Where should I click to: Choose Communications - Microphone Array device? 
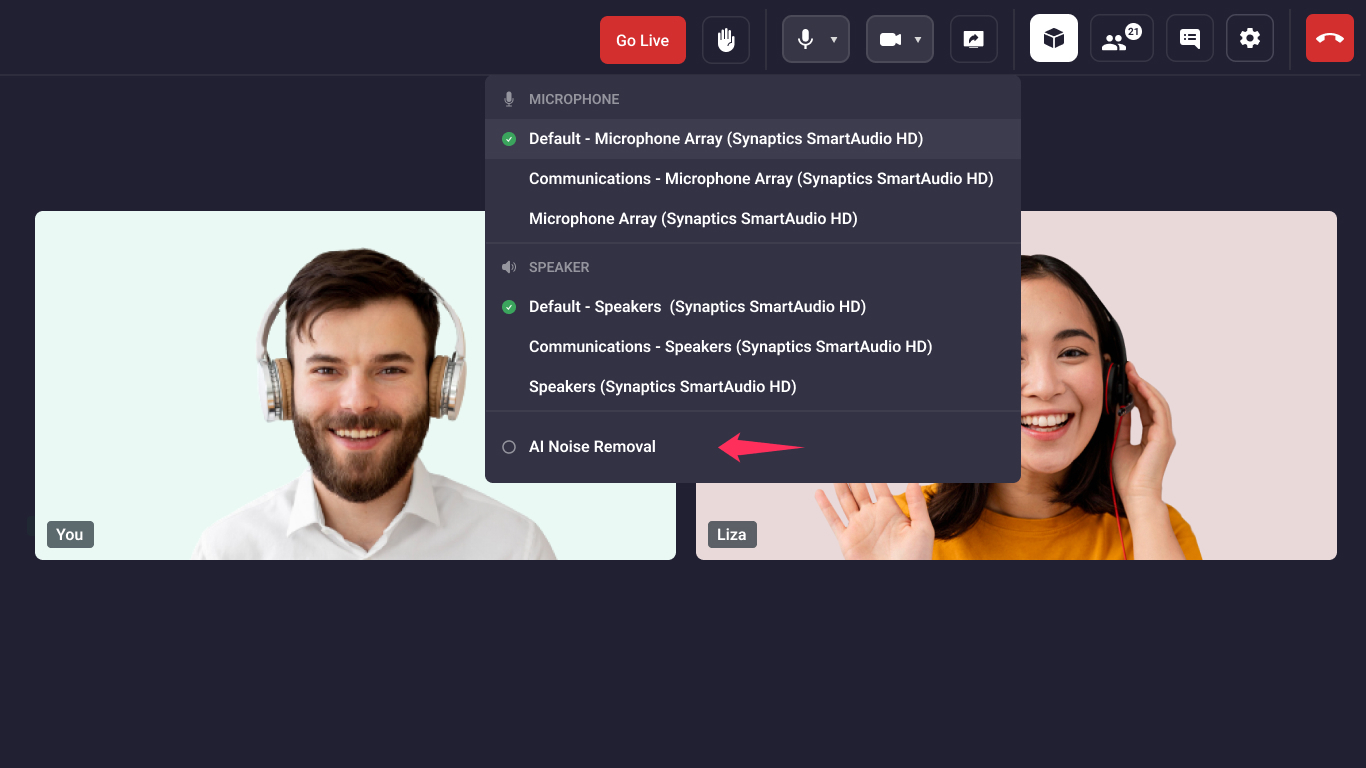(753, 179)
